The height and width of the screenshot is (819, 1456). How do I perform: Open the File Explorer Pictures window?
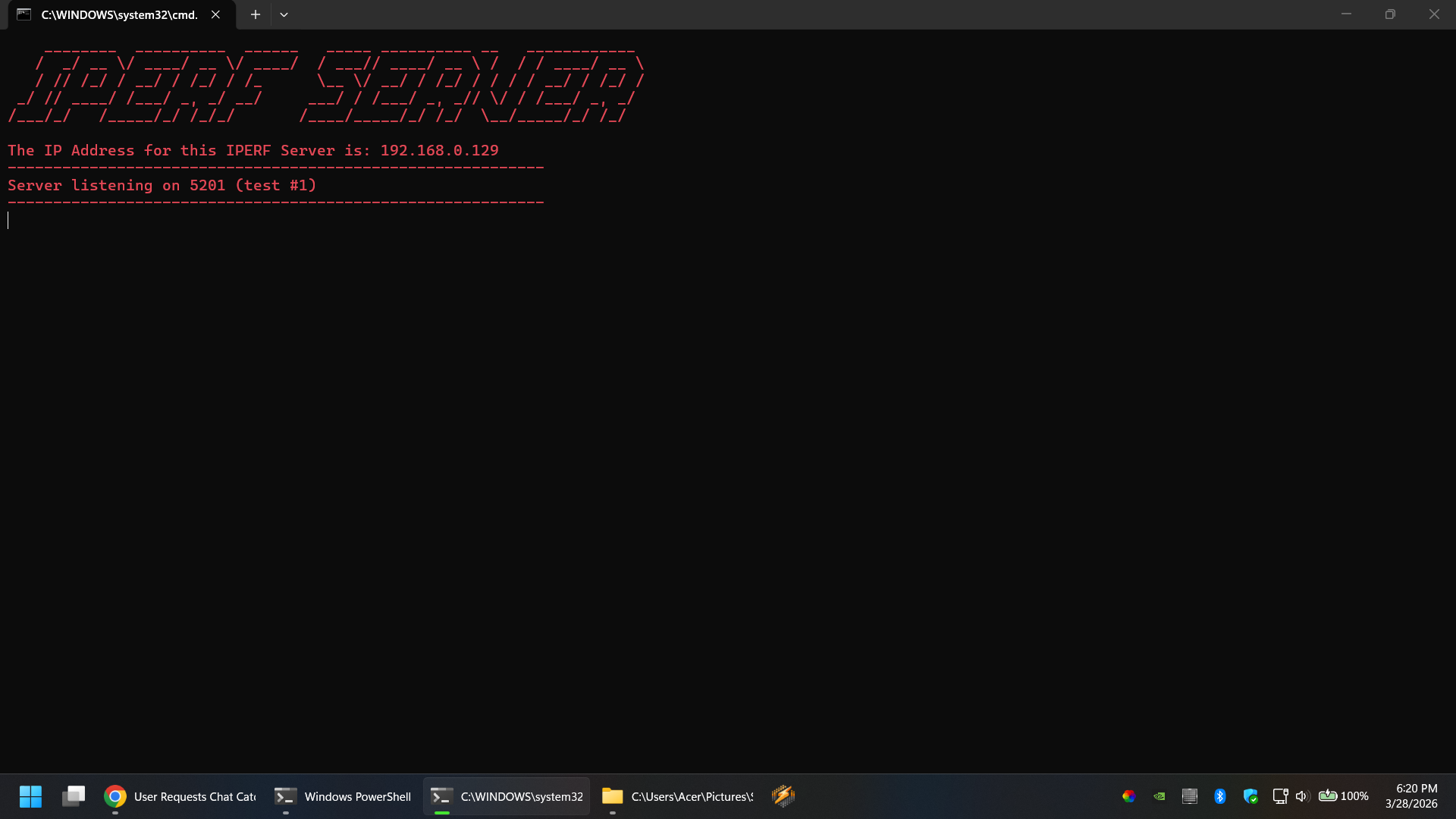(x=677, y=796)
